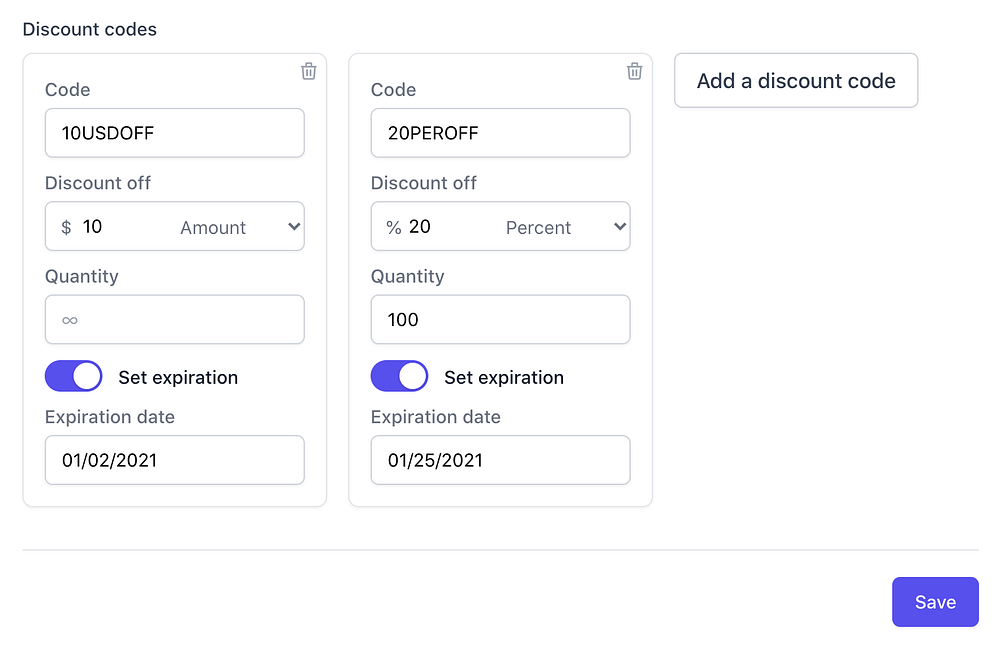Select the unlimited quantity field for 10USDOFF
Image resolution: width=1000 pixels, height=648 pixels.
(x=175, y=320)
